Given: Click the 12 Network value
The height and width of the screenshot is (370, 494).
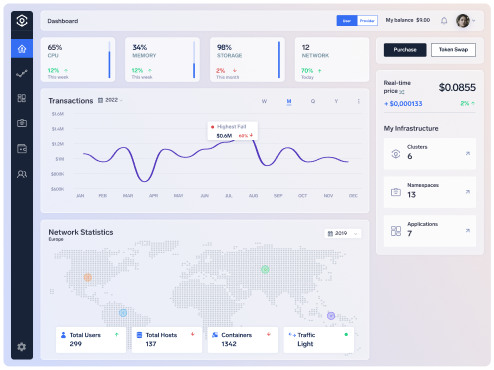Looking at the screenshot, I should [x=306, y=47].
